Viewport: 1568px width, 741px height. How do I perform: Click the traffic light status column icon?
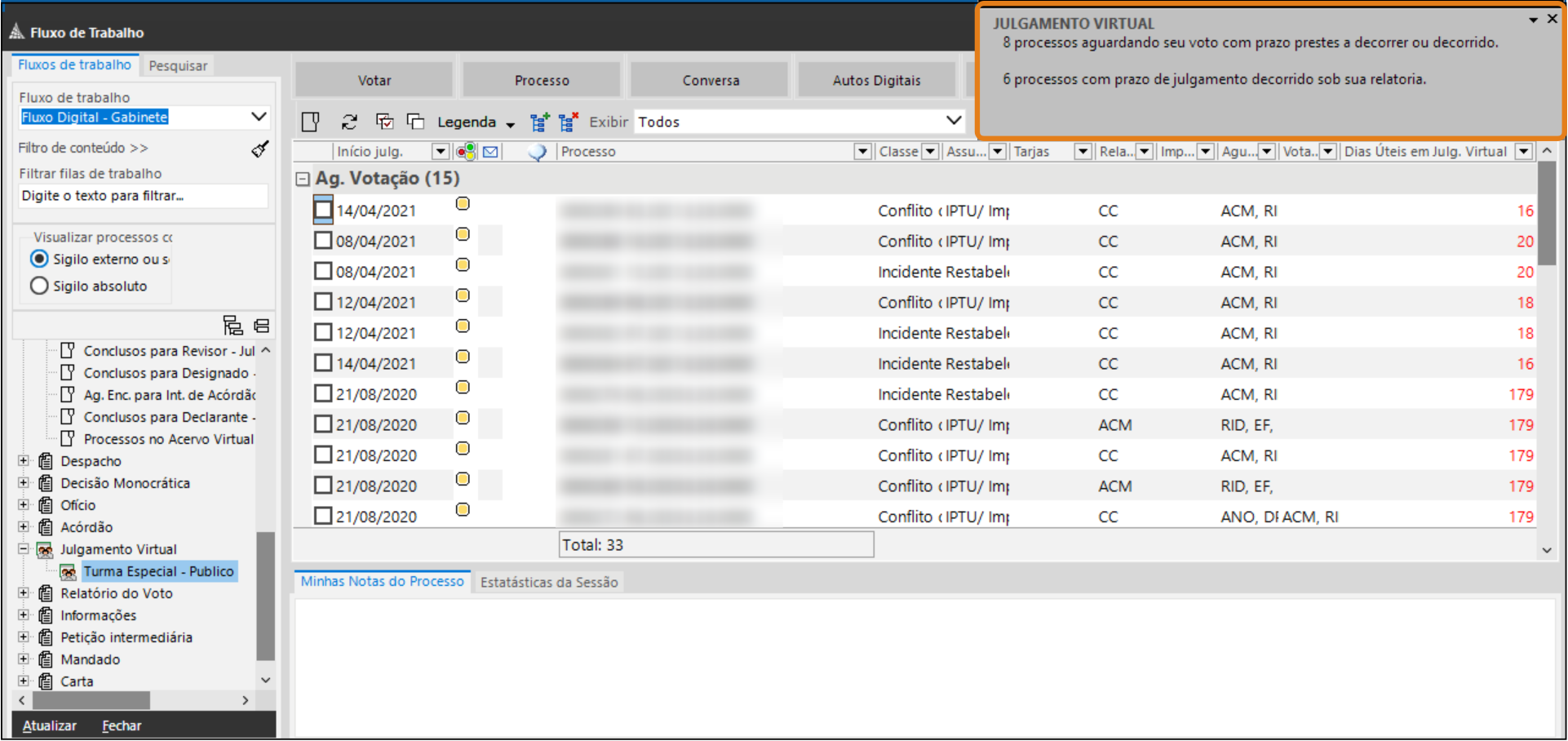(466, 152)
